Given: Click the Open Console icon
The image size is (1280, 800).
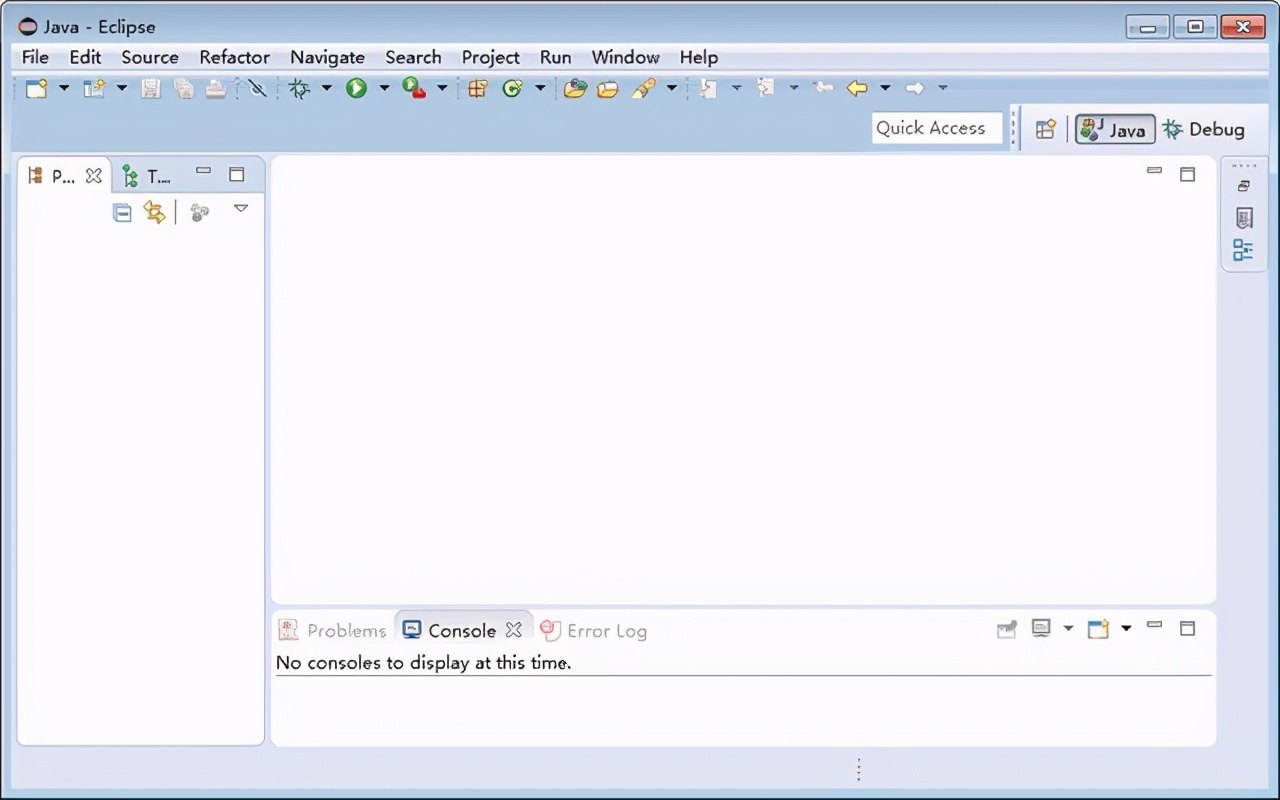Looking at the screenshot, I should coord(1098,629).
